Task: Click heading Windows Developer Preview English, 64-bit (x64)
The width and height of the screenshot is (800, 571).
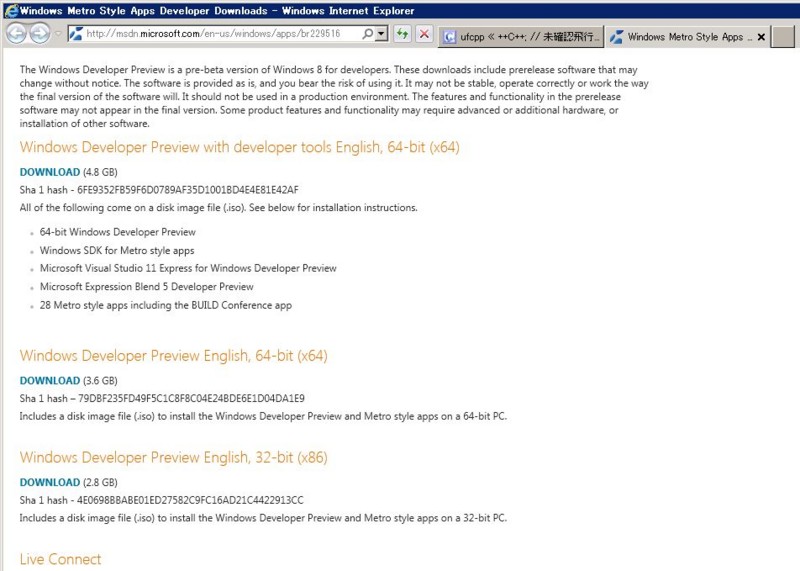Action: (173, 356)
